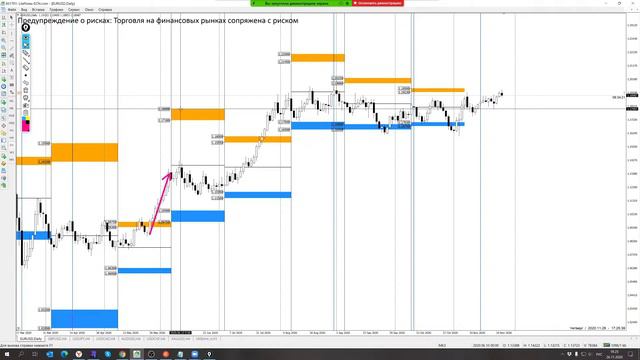
Task: Open Skype from the taskbar
Action: click(108, 354)
